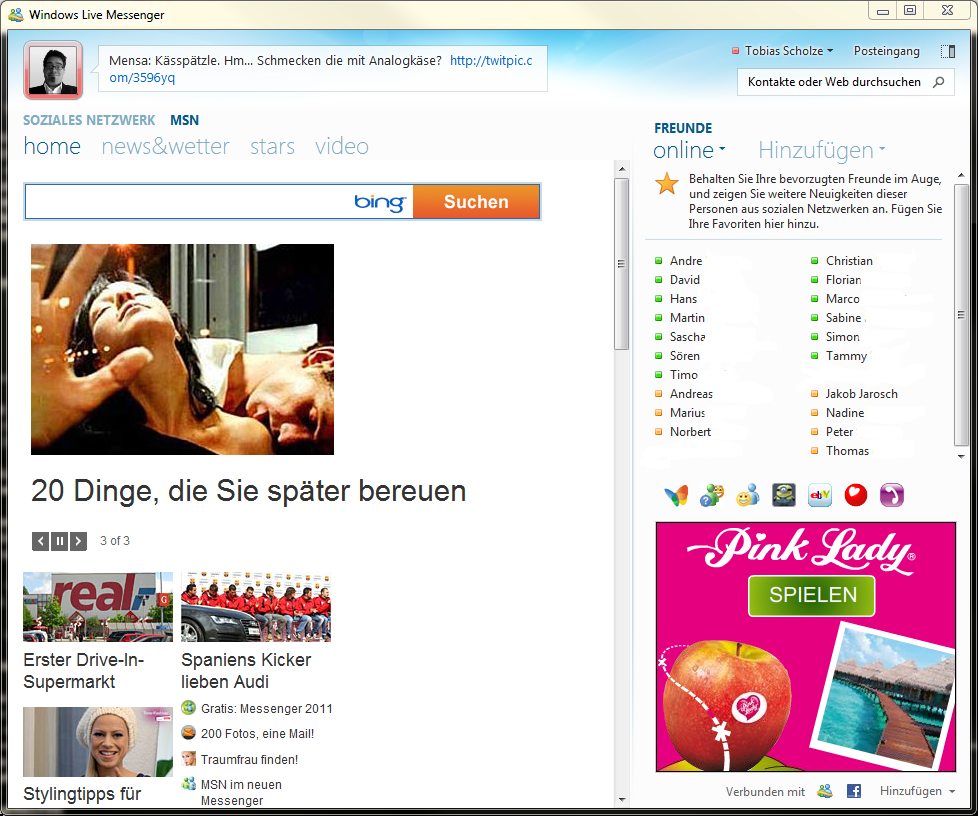Click the orange favorites star icon
This screenshot has height=816, width=978.
(x=667, y=183)
